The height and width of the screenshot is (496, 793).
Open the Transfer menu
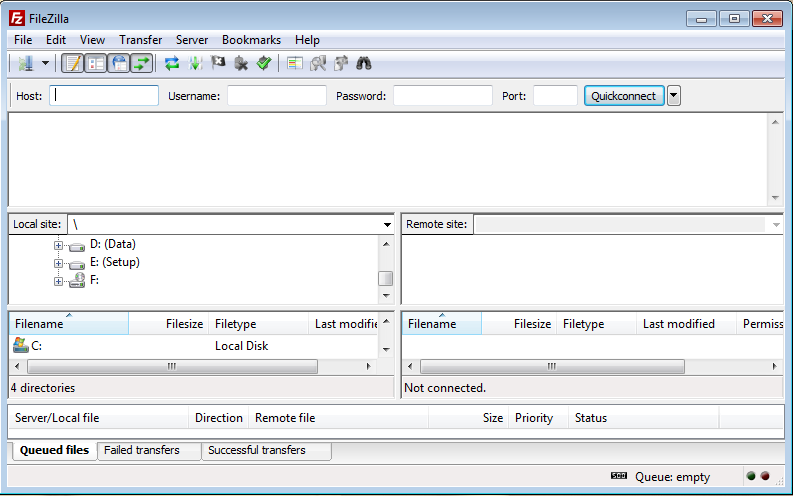141,40
